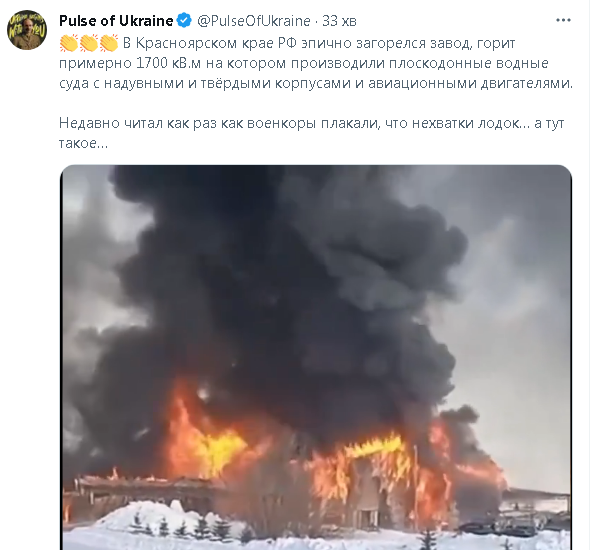Click the first clapping hands emoji
Screen dimensions: 599x550
(69, 43)
